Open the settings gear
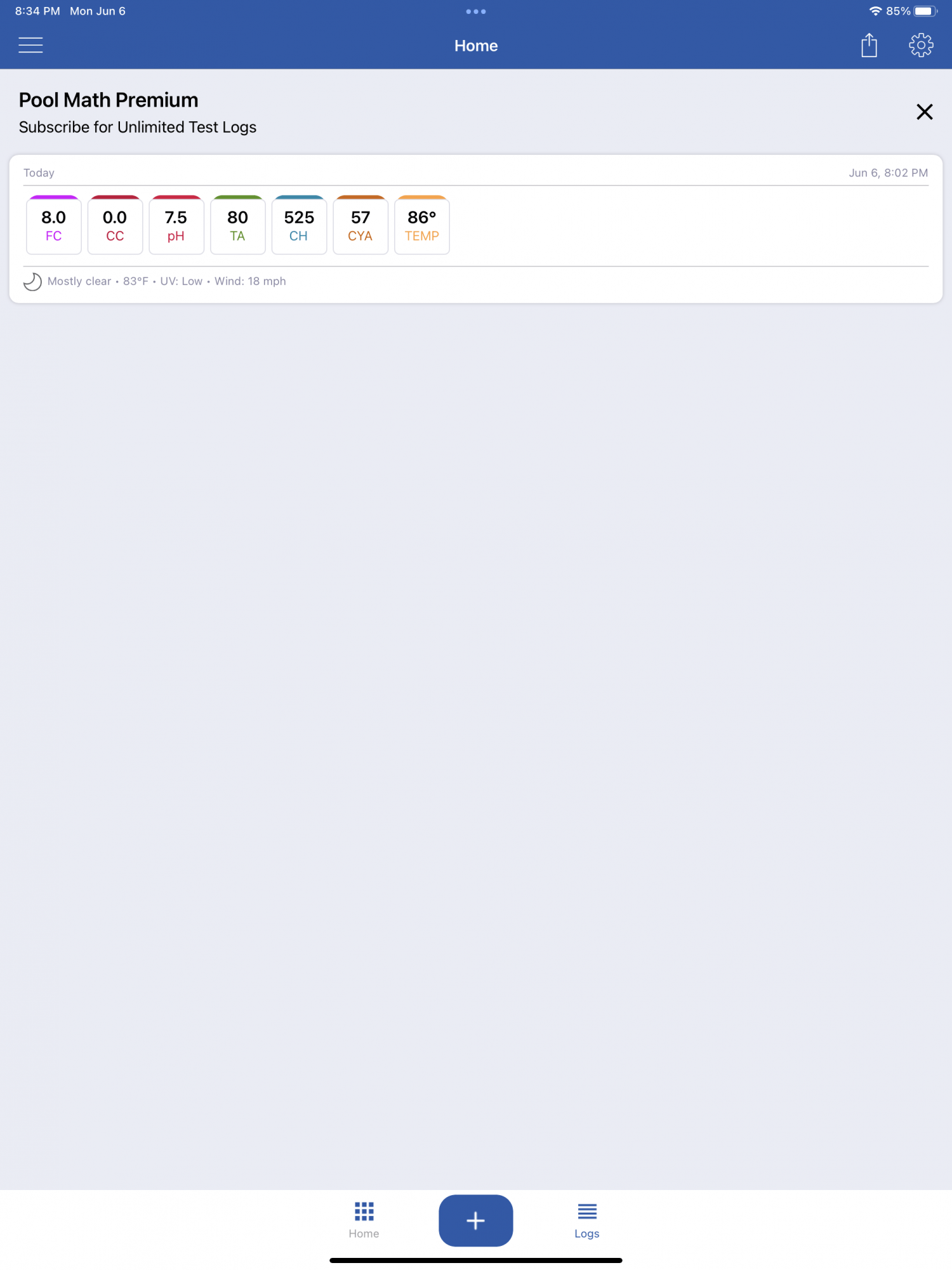Image resolution: width=952 pixels, height=1270 pixels. 921,45
